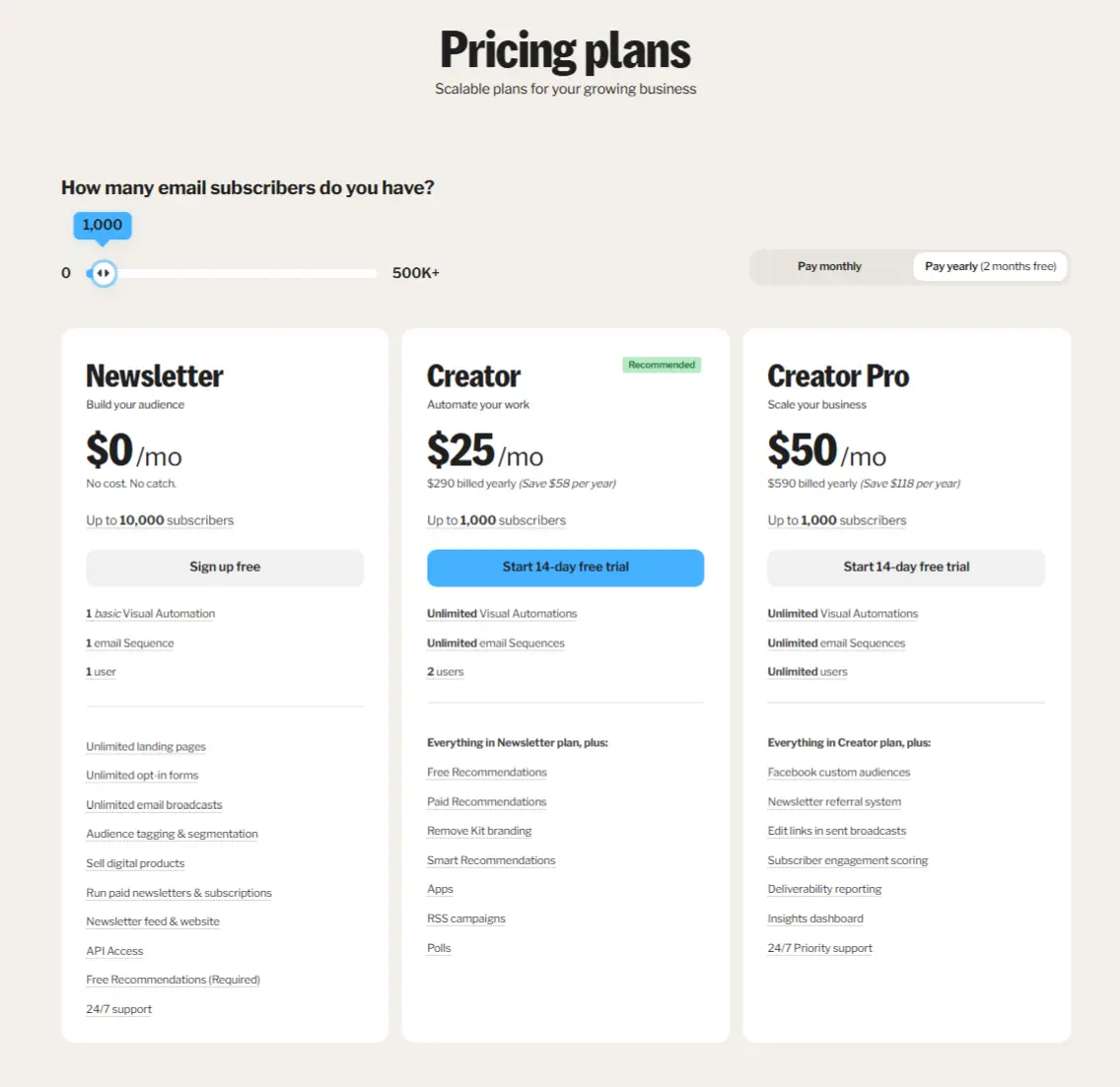Open the Insights dashboard link
Image resolution: width=1120 pixels, height=1087 pixels.
pos(814,917)
